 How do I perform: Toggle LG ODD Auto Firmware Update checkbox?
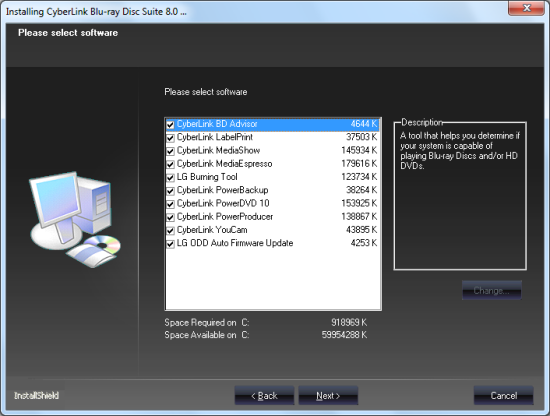click(x=170, y=244)
